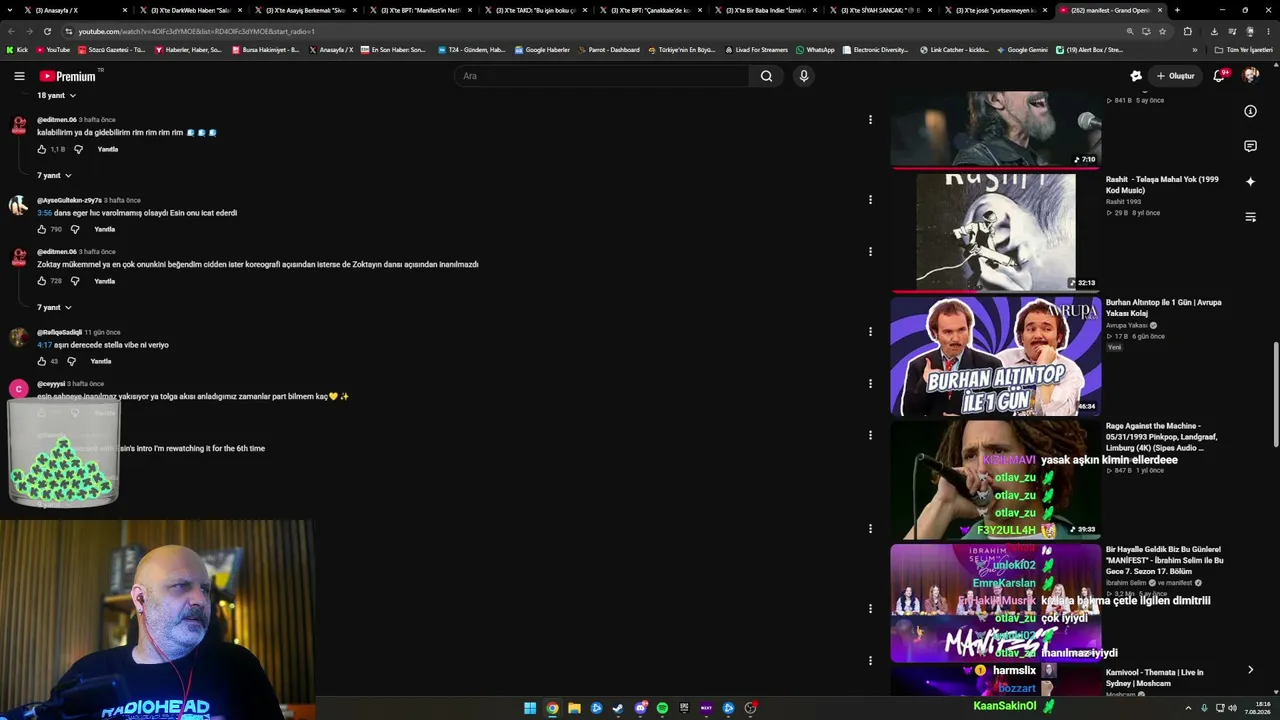Reply via "Yanıtla" on the kalabilirim comment
This screenshot has width=1280, height=720.
pos(108,149)
